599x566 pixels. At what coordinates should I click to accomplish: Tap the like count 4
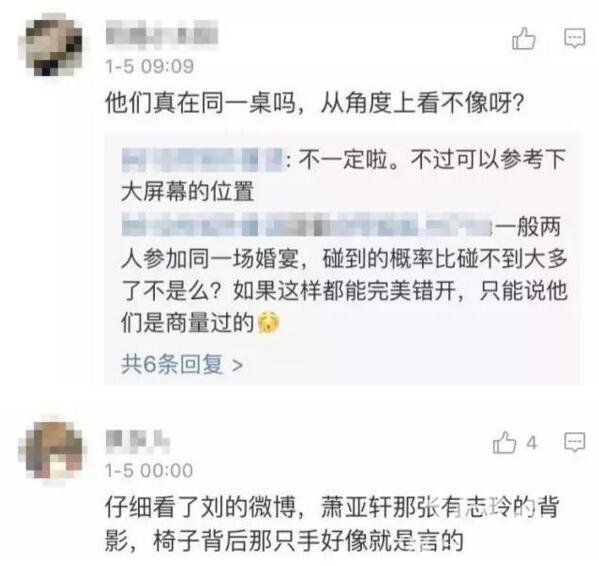tap(531, 443)
